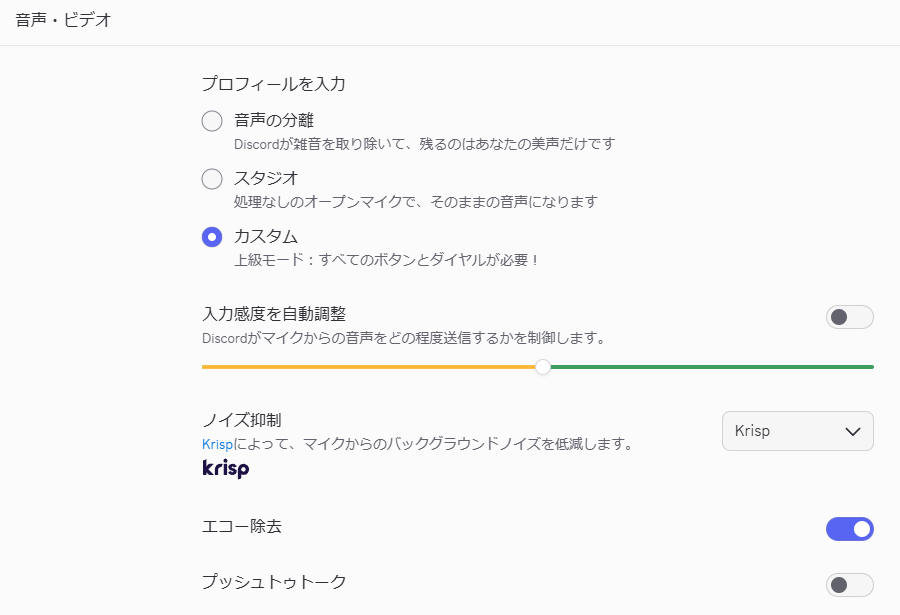Select the カスタム profile option

pos(212,237)
